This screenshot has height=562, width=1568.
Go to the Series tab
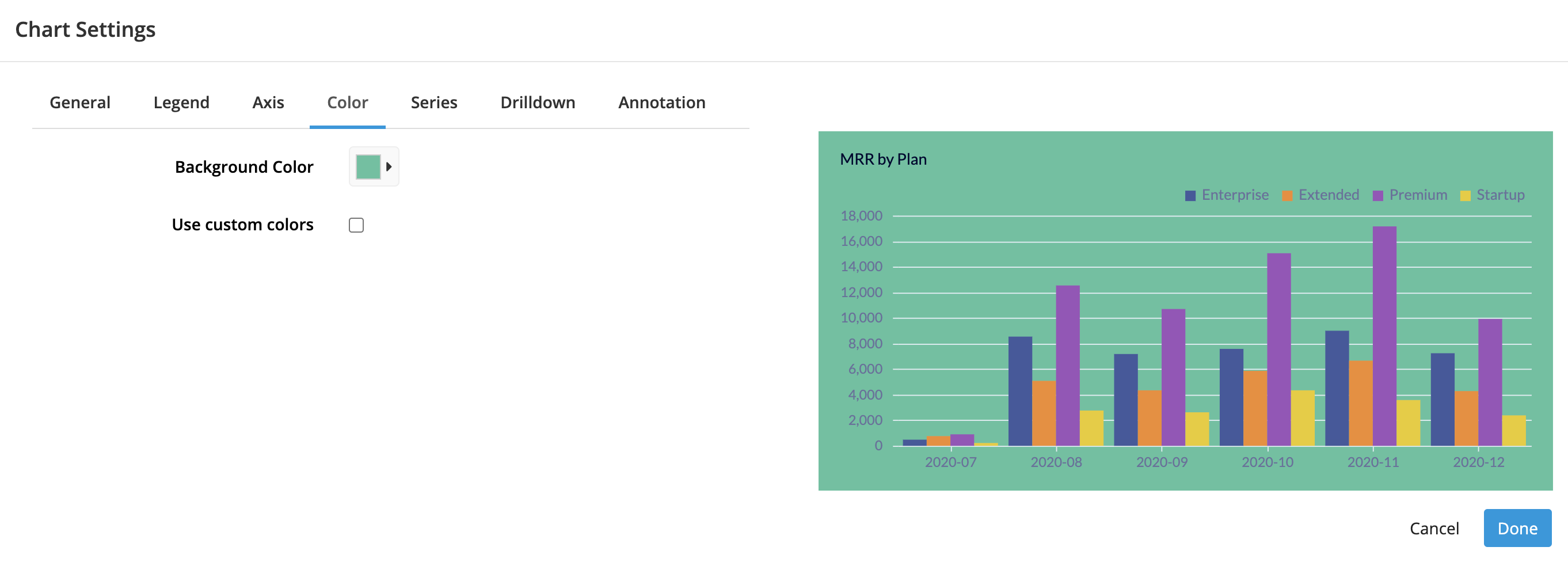tap(434, 102)
